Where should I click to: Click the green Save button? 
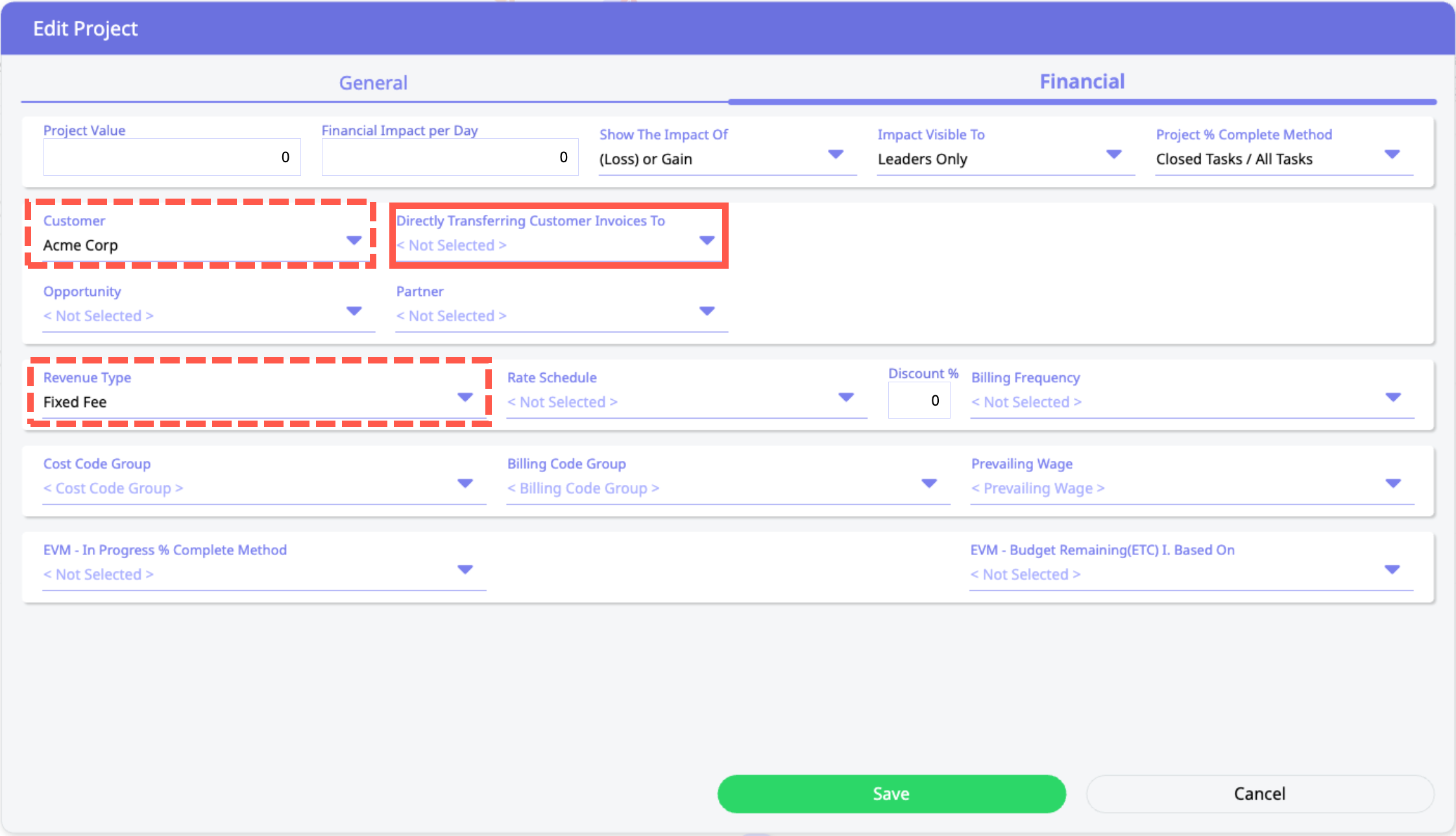tap(891, 793)
